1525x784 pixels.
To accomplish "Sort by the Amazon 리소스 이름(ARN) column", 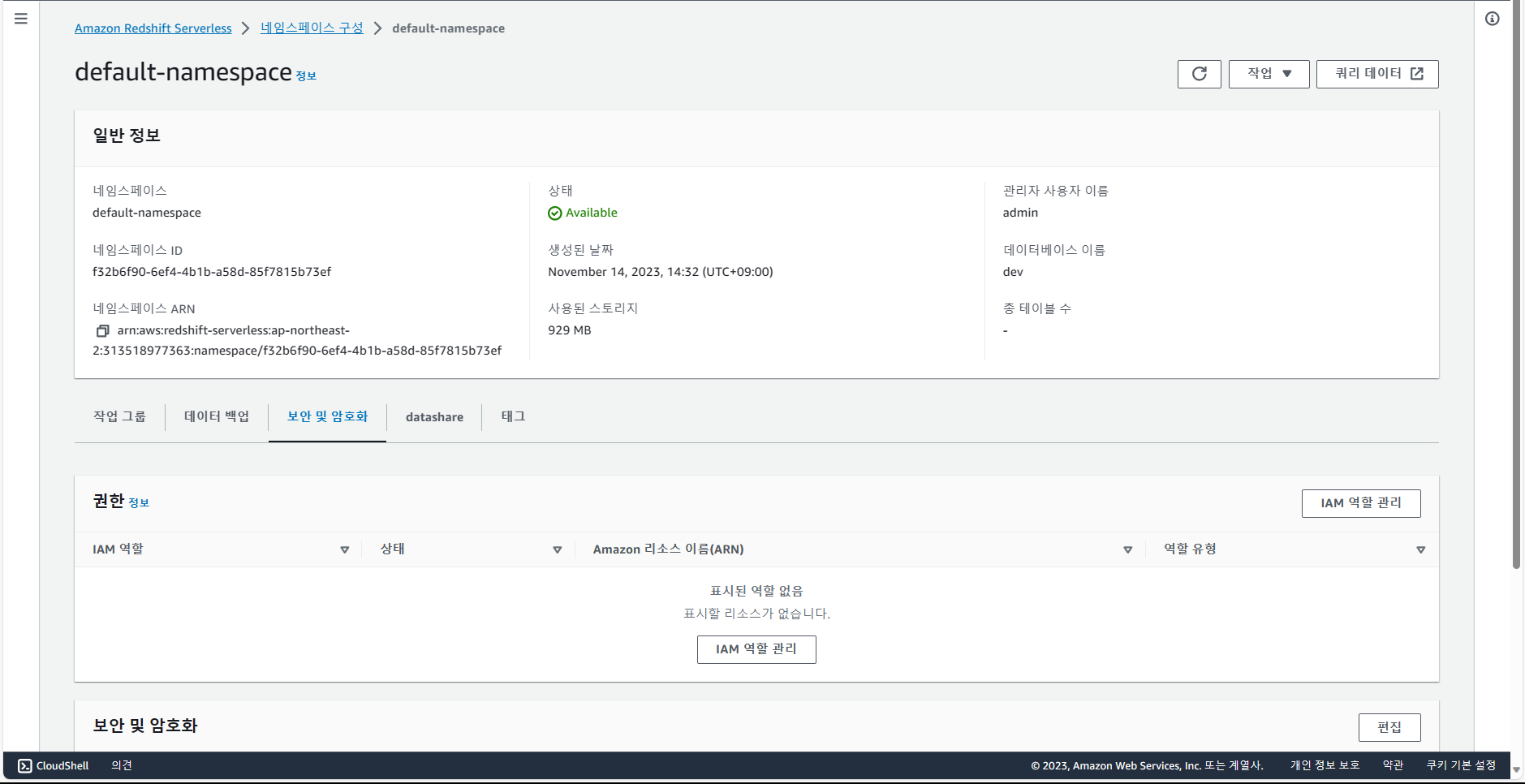I will tap(1127, 549).
